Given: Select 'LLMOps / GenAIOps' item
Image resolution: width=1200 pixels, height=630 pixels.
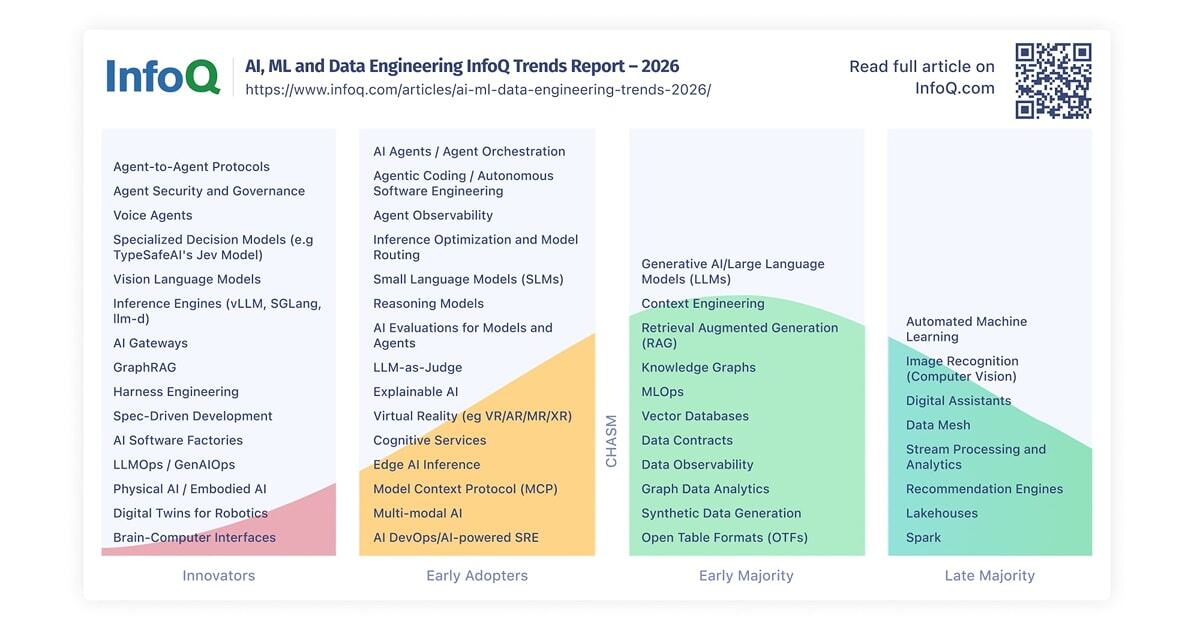Looking at the screenshot, I should click(174, 465).
